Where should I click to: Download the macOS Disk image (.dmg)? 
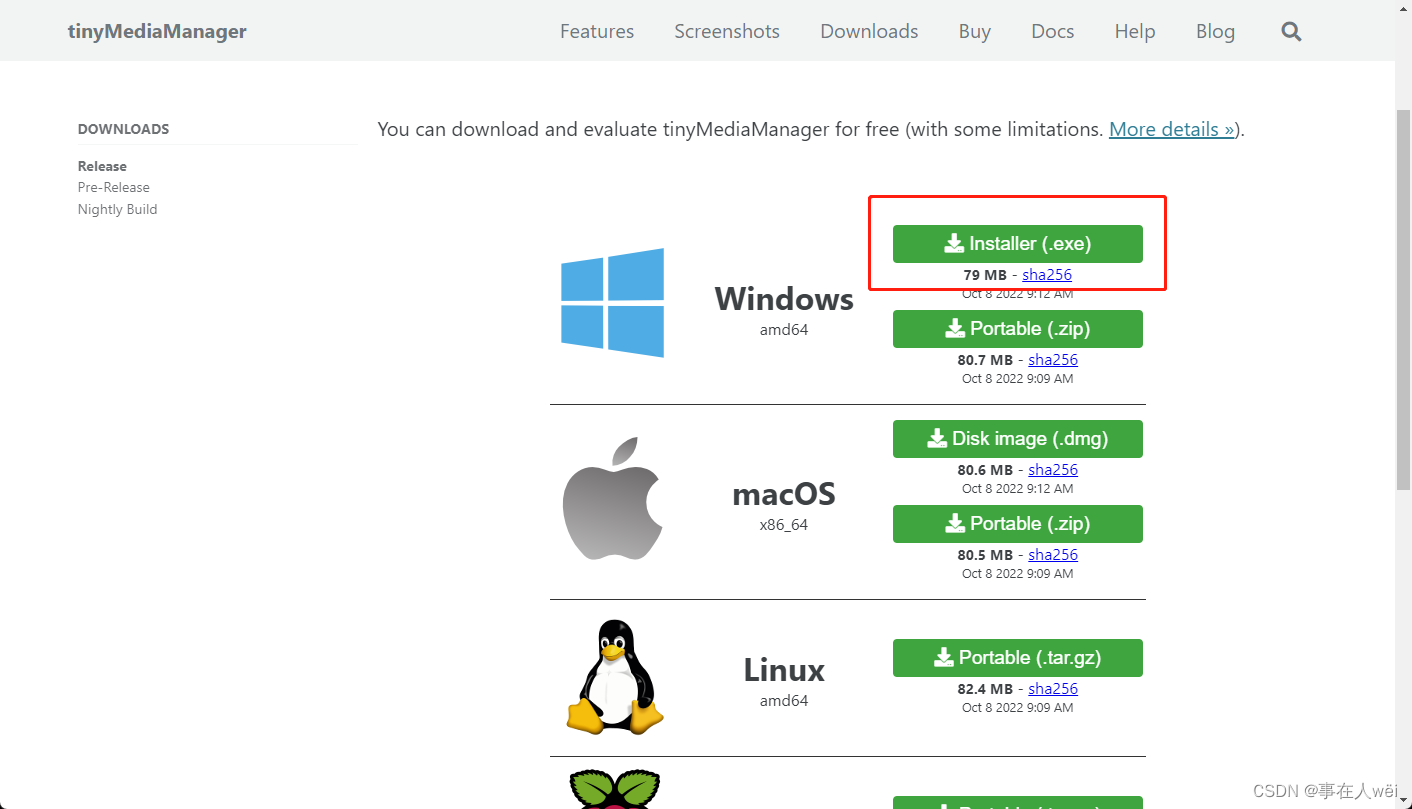tap(1017, 438)
